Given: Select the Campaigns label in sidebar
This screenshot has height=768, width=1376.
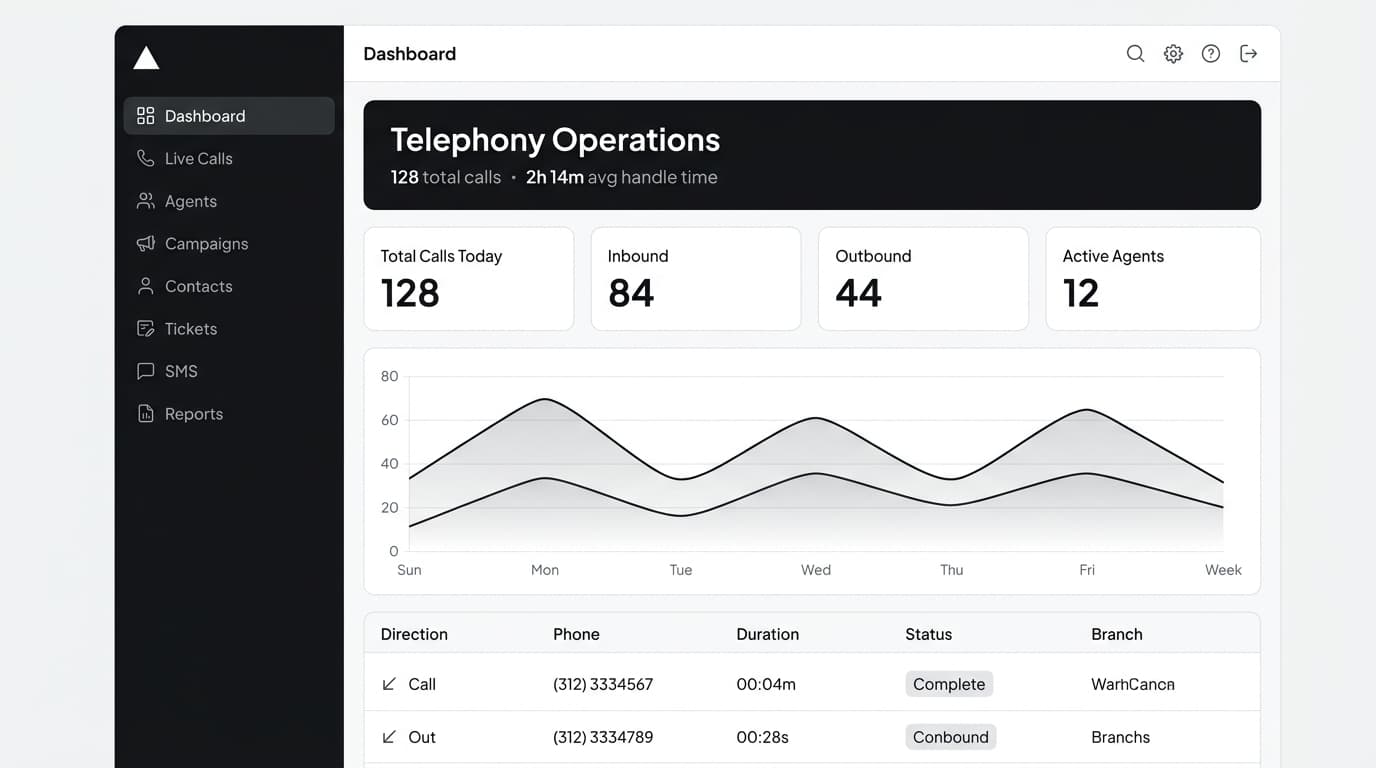Looking at the screenshot, I should pyautogui.click(x=206, y=243).
